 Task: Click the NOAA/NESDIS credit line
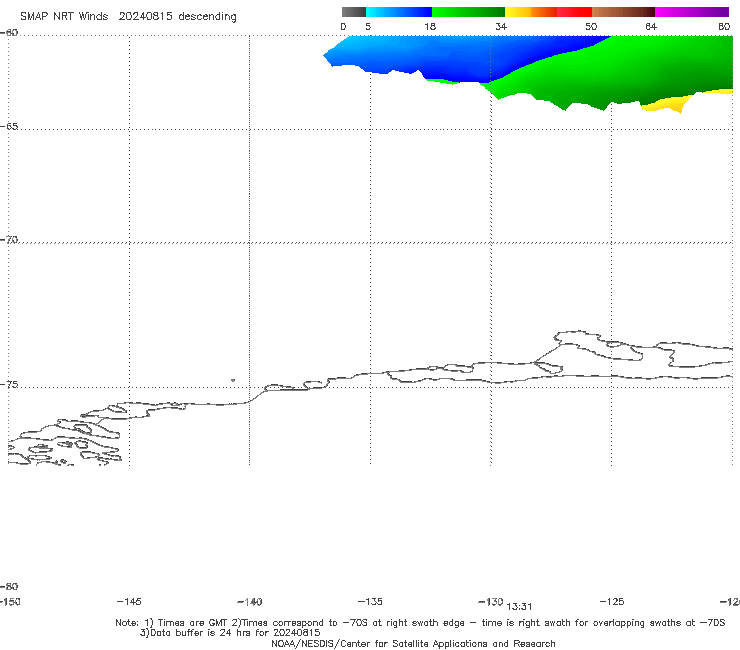413,643
